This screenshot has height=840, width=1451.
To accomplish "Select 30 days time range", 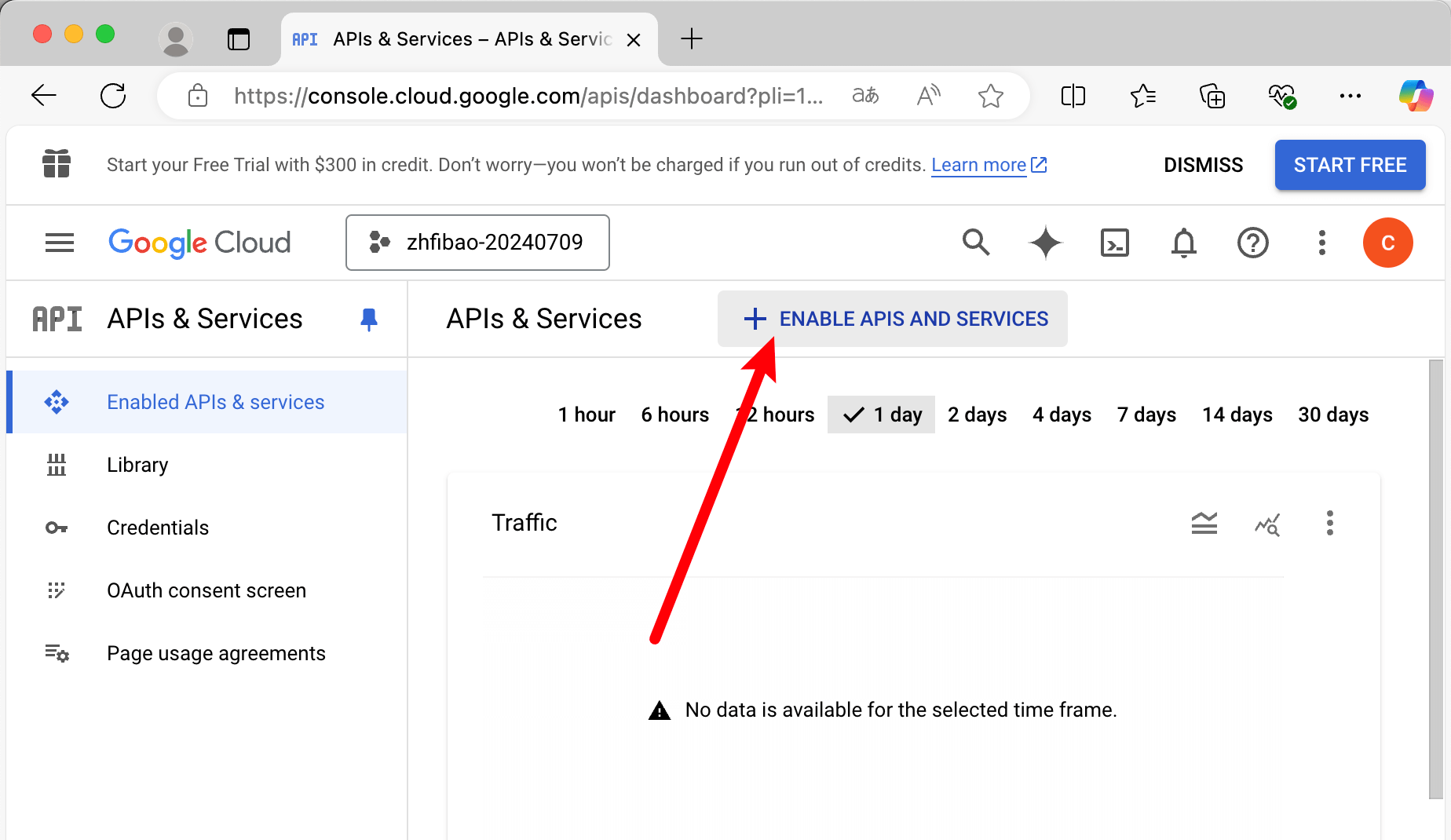I will point(1333,415).
